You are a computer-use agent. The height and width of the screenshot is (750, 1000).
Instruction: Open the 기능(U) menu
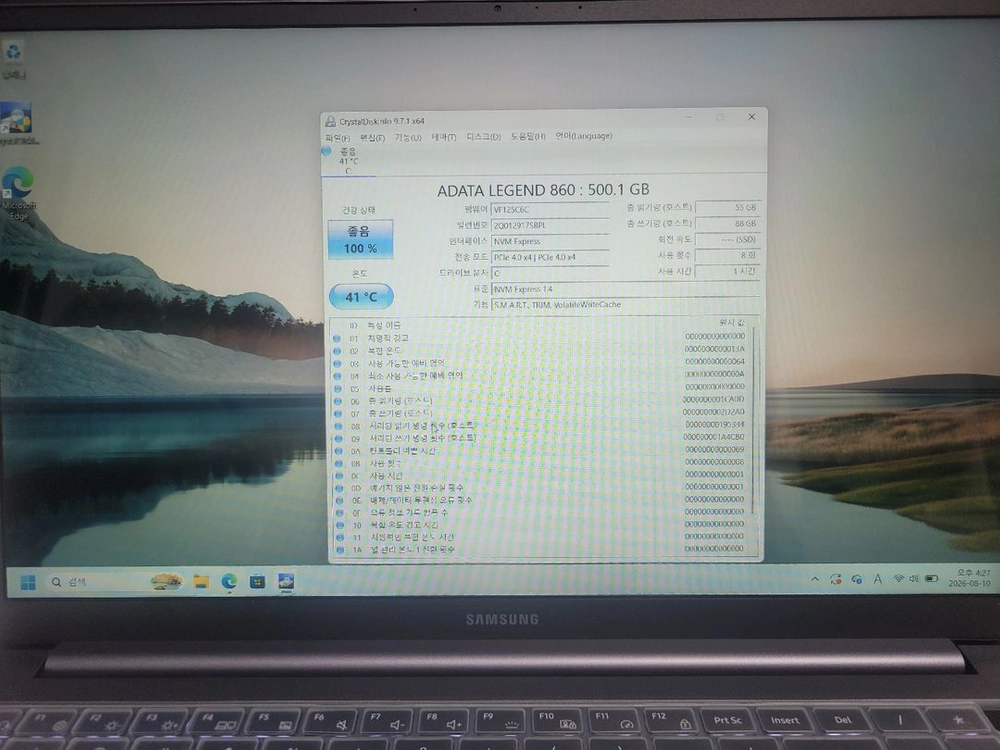408,137
